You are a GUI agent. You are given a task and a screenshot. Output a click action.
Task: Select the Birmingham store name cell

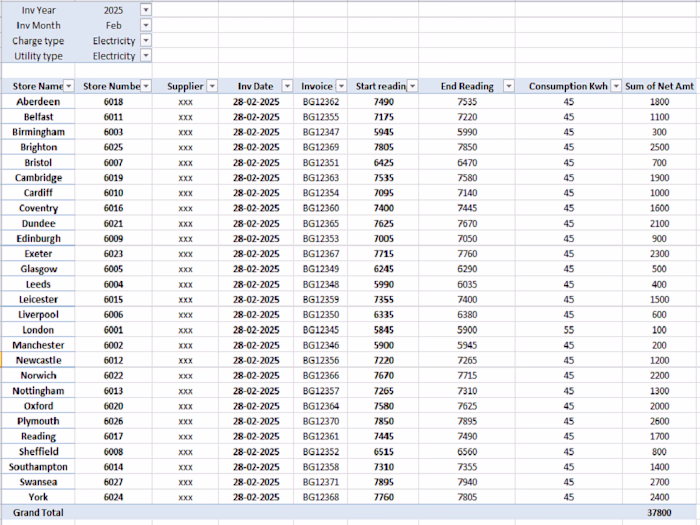coord(38,132)
